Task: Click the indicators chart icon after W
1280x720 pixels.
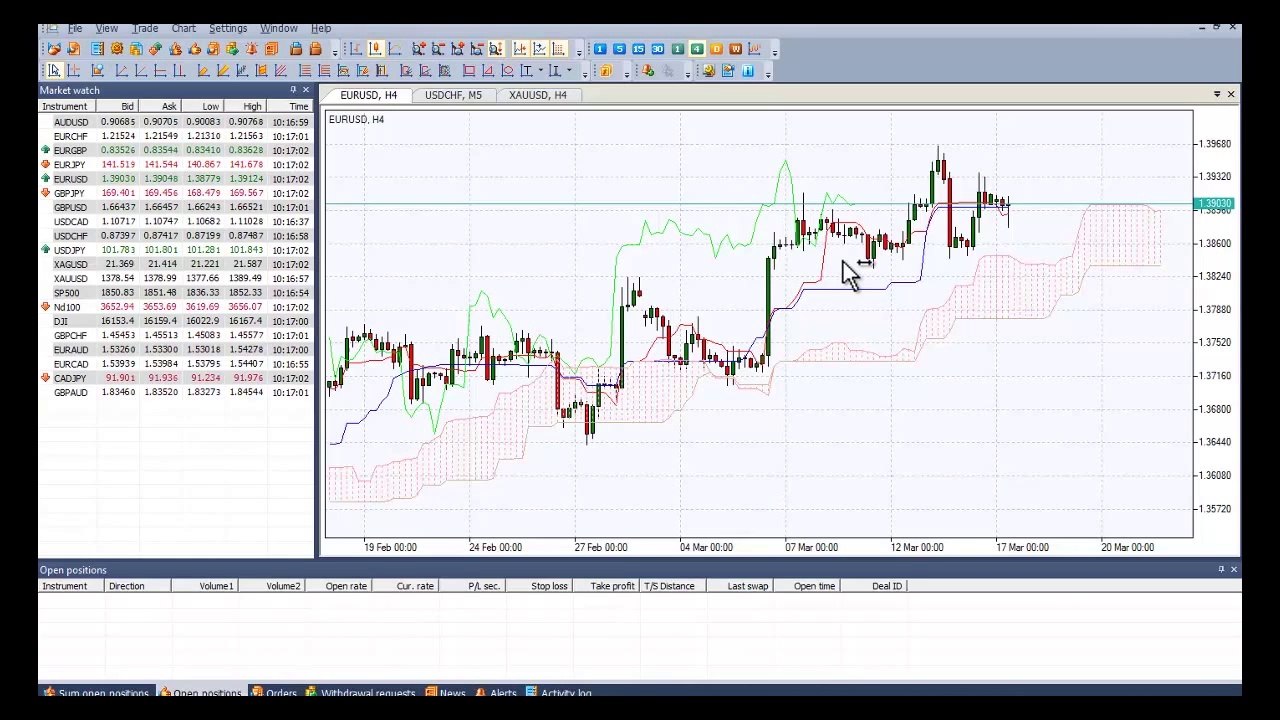Action: click(x=755, y=49)
